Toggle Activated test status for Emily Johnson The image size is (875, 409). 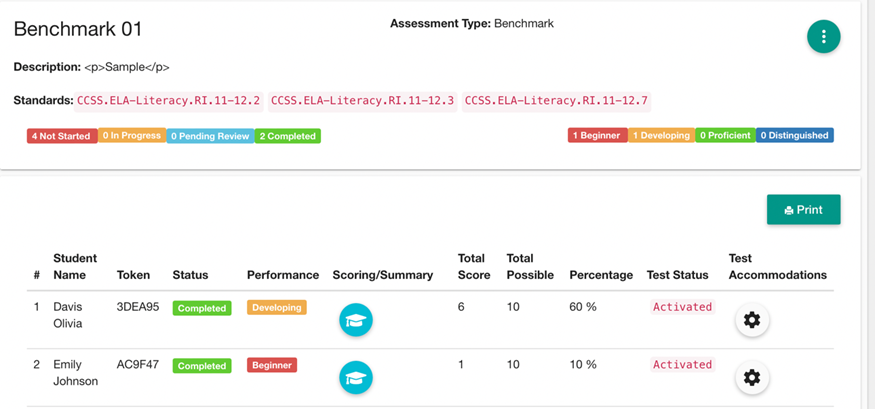pos(682,364)
